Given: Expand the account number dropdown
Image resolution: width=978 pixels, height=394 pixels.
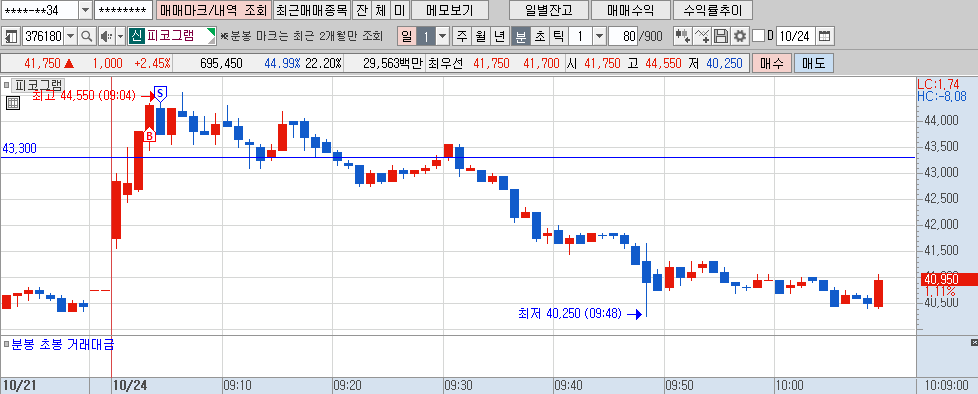Looking at the screenshot, I should pyautogui.click(x=85, y=10).
